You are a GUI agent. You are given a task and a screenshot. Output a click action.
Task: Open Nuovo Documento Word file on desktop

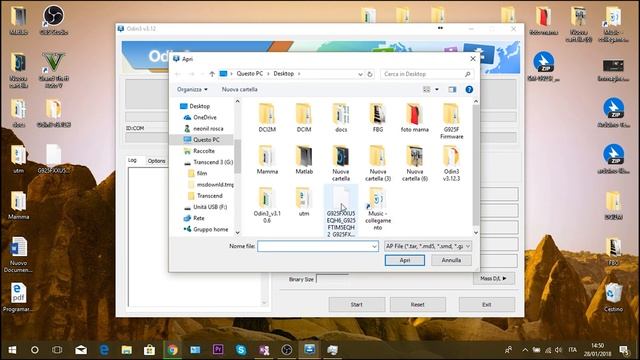tap(18, 255)
